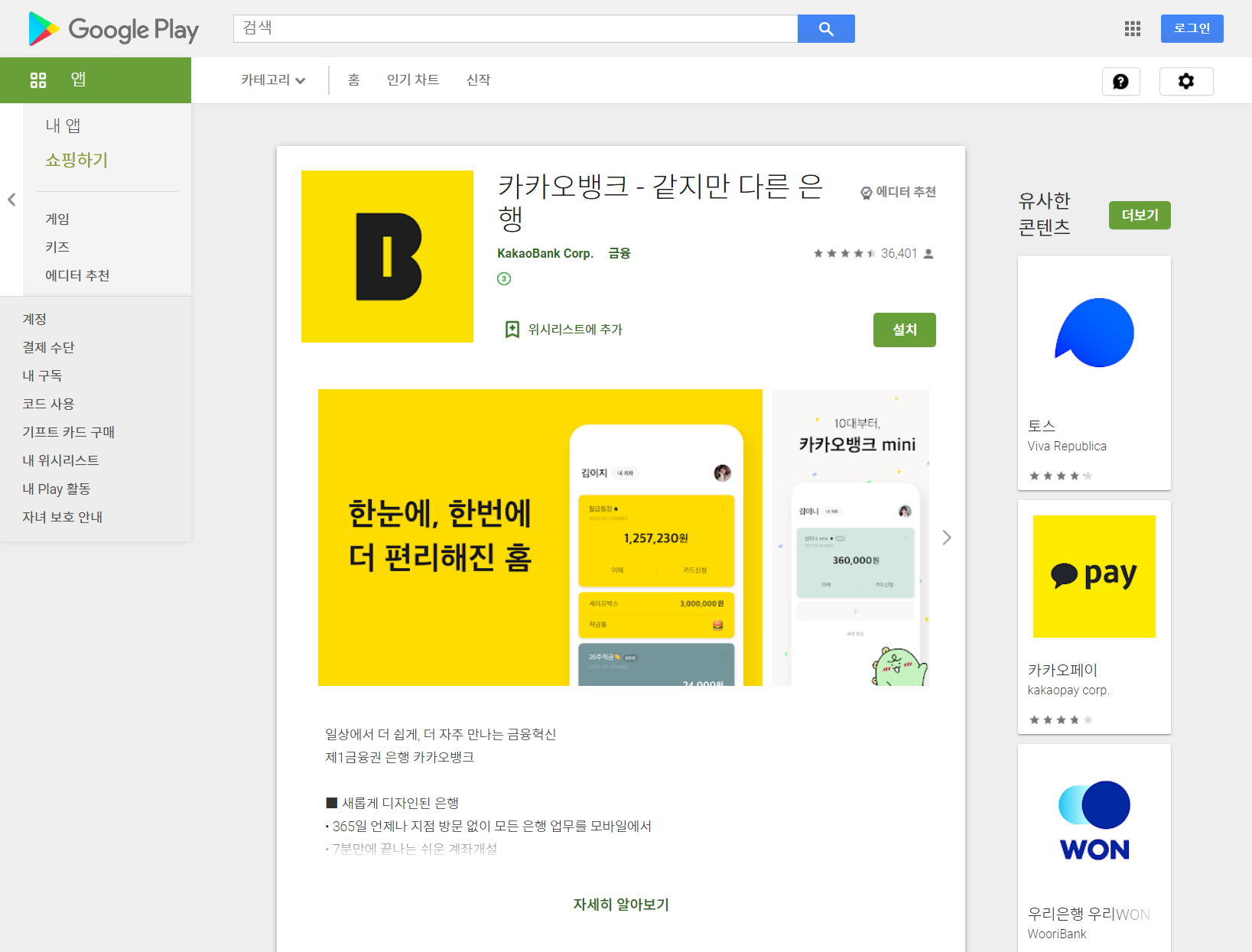This screenshot has height=952, width=1252.
Task: Click the 우리은행 우리WON title
Action: pyautogui.click(x=1089, y=914)
